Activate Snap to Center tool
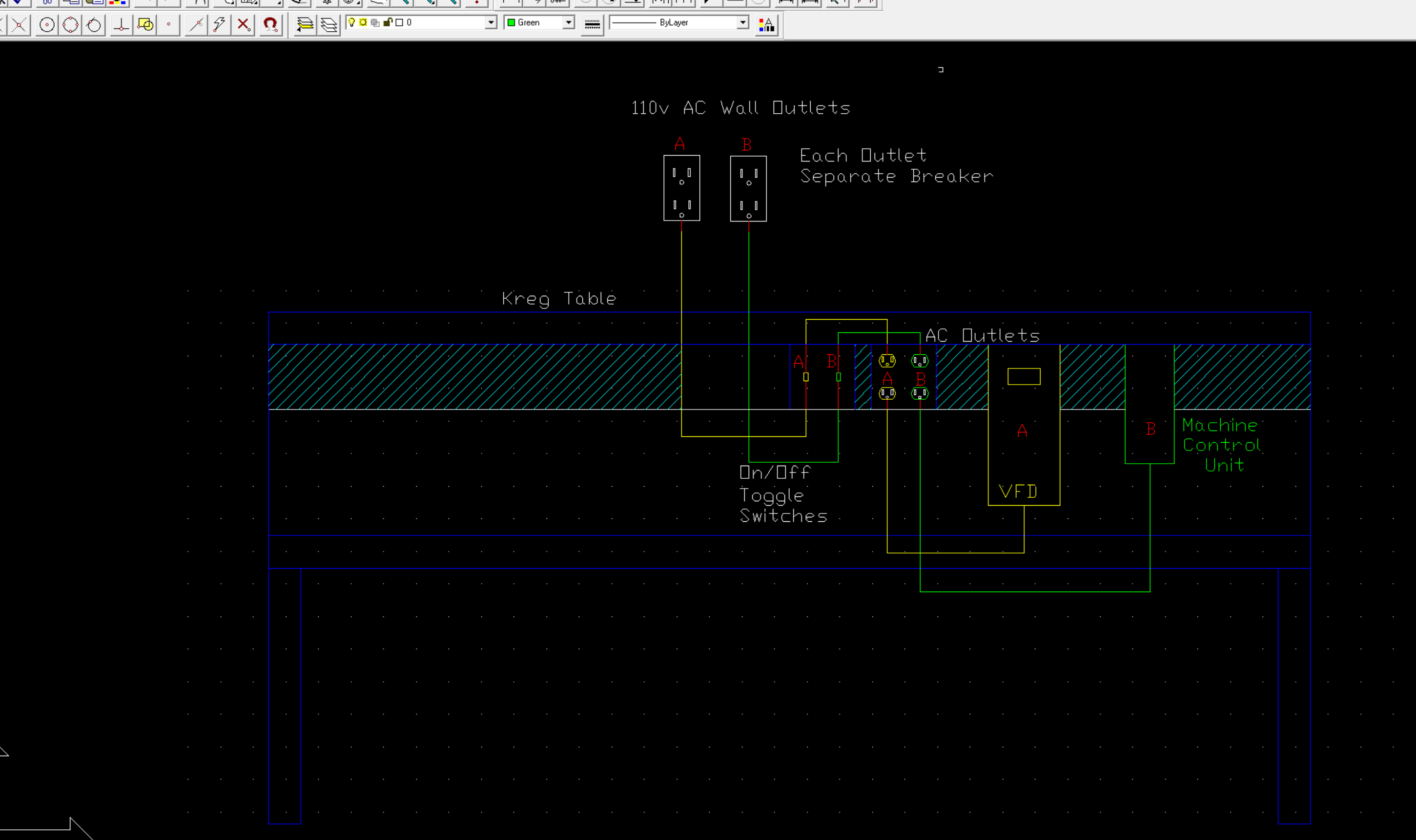Viewport: 1416px width, 840px height. pyautogui.click(x=47, y=25)
